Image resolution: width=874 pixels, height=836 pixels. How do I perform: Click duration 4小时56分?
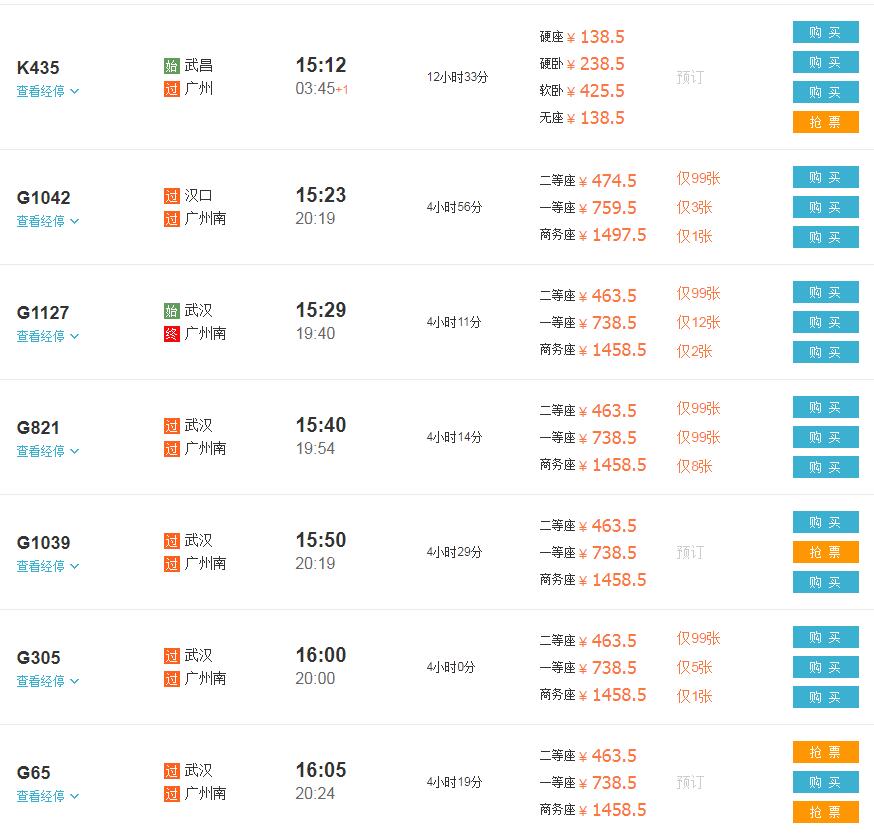tap(454, 207)
